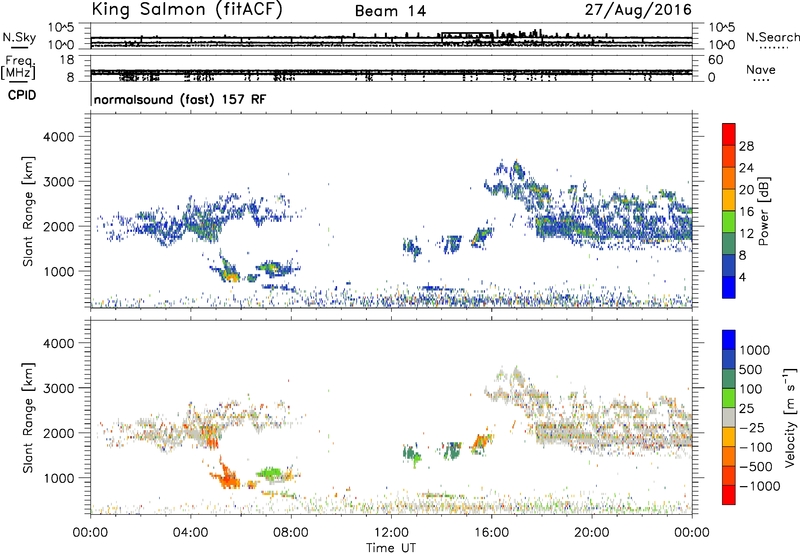Image resolution: width=800 pixels, height=554 pixels.
Task: Click the 'CPID' label
Action: click(21, 95)
